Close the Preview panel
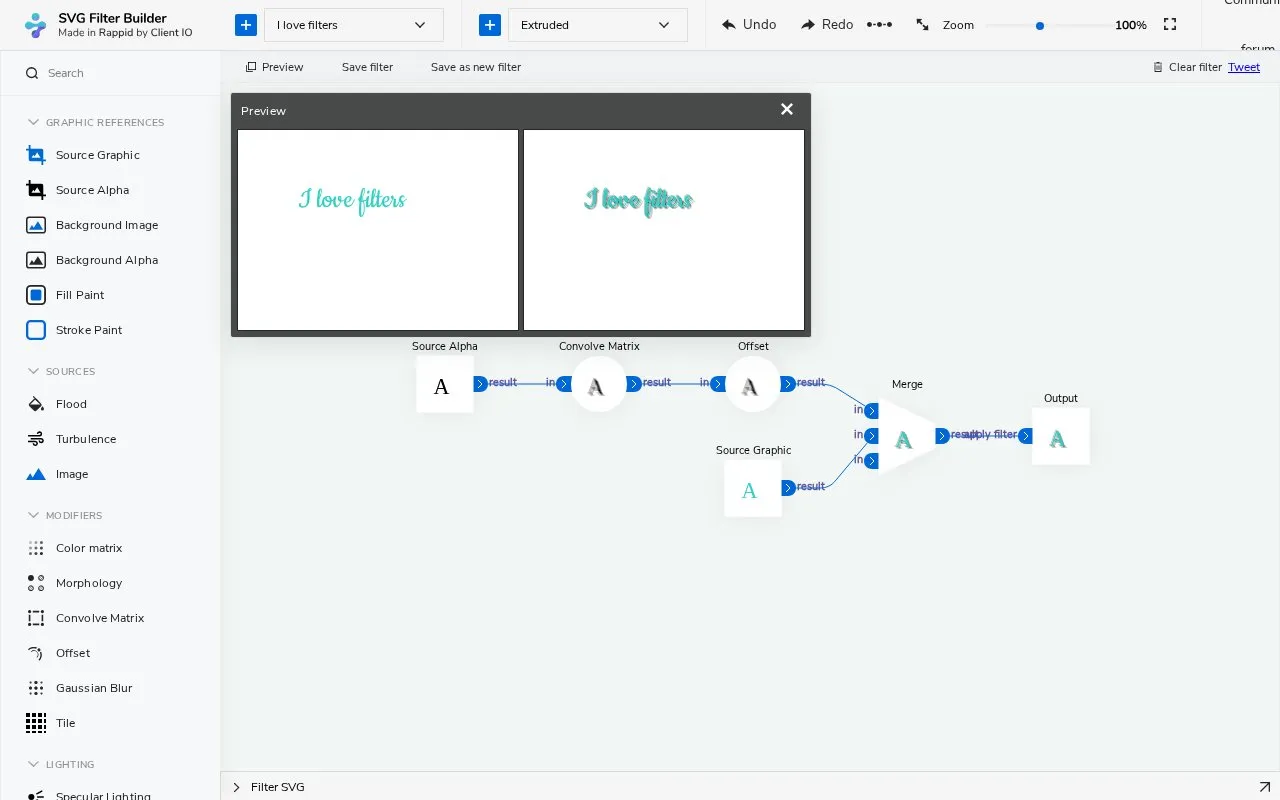 point(787,109)
